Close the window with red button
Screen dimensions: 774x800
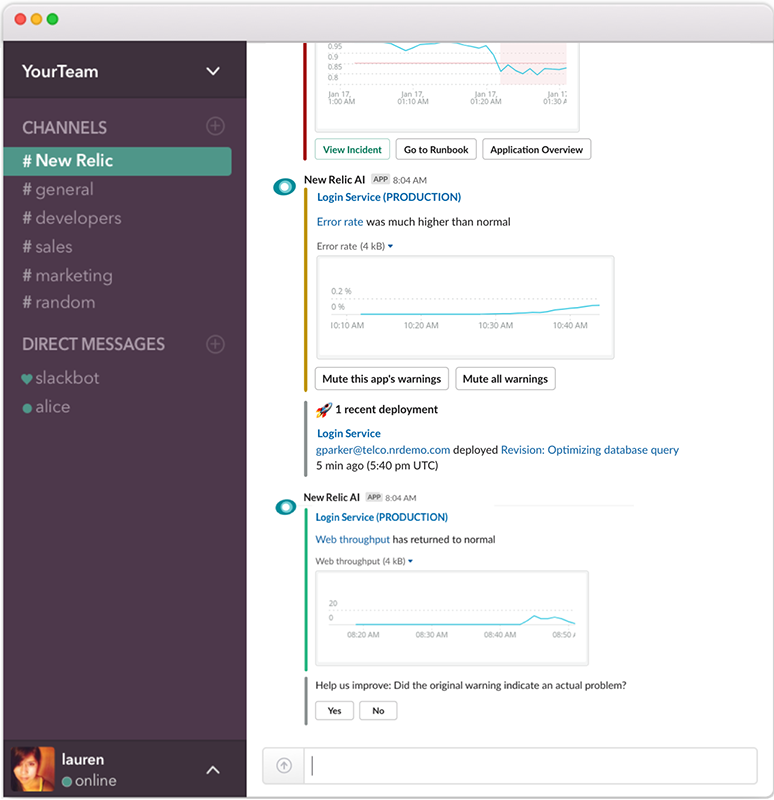[20, 19]
